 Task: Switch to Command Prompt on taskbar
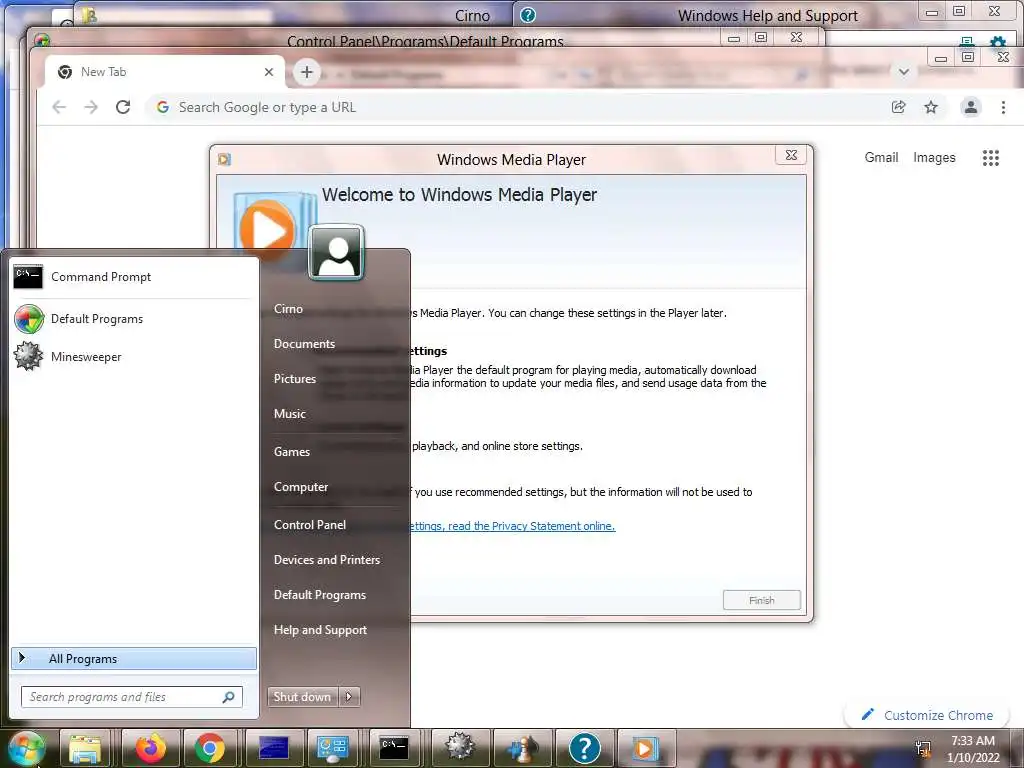(394, 748)
